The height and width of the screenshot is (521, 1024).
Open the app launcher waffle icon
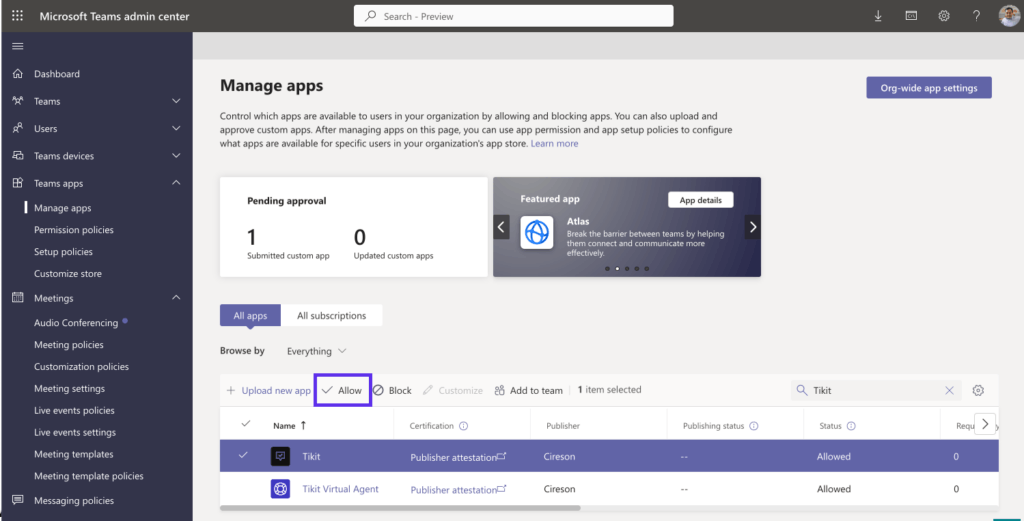(18, 16)
